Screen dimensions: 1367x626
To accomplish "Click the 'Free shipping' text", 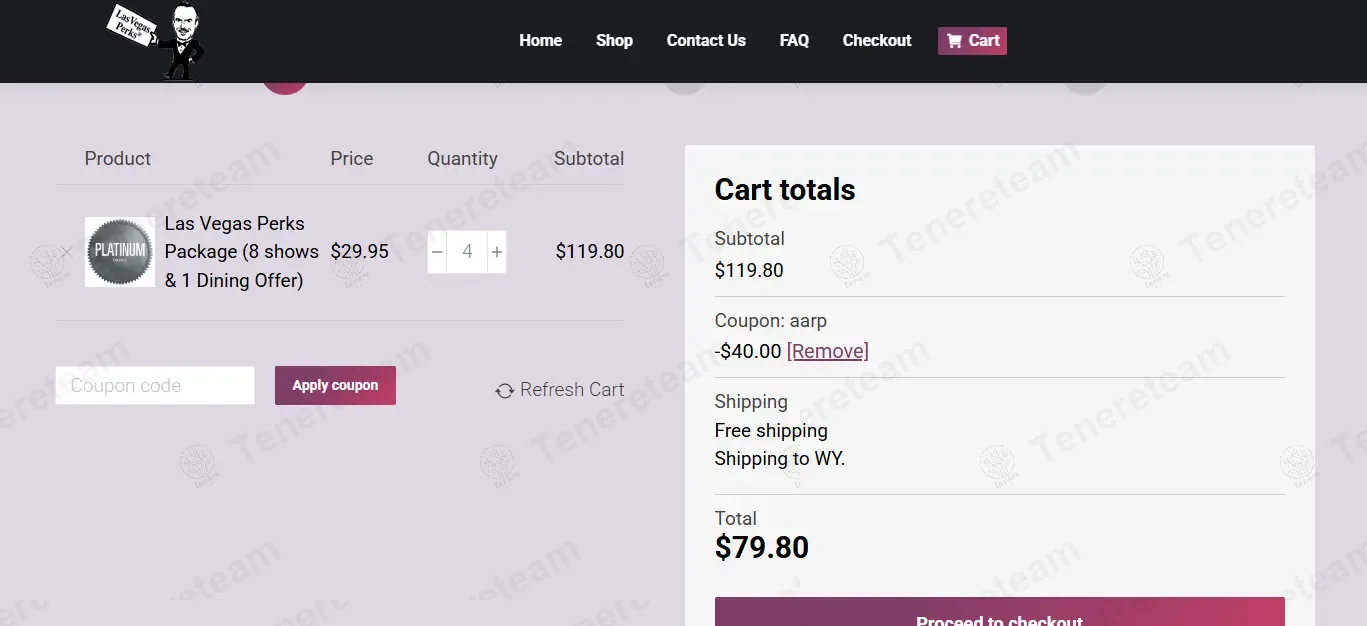I will (x=771, y=431).
